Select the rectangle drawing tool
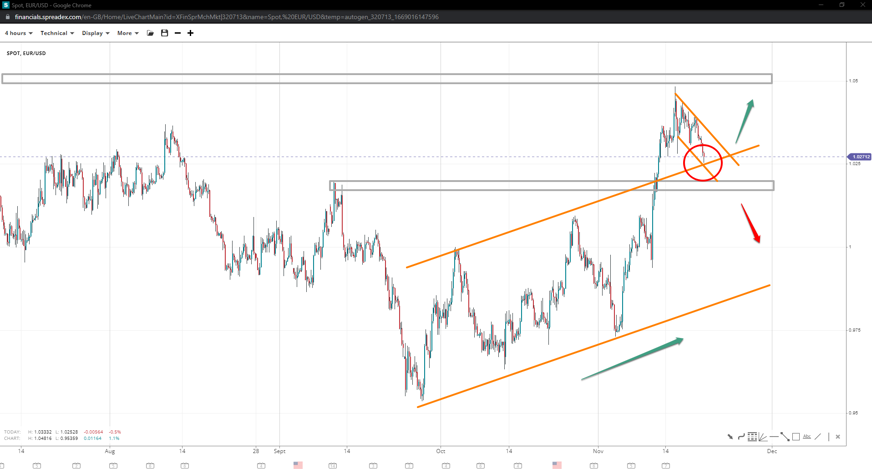The image size is (872, 469). pyautogui.click(x=796, y=437)
